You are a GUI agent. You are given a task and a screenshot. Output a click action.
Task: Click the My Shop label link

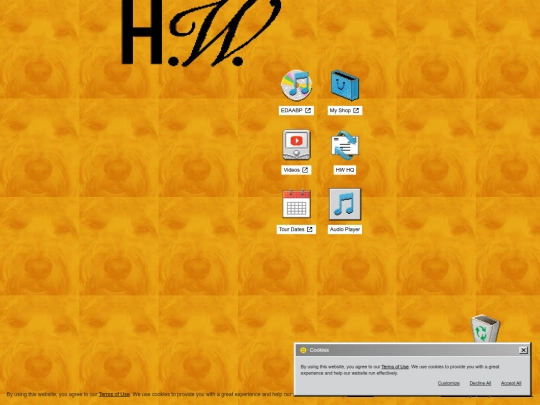coord(345,111)
